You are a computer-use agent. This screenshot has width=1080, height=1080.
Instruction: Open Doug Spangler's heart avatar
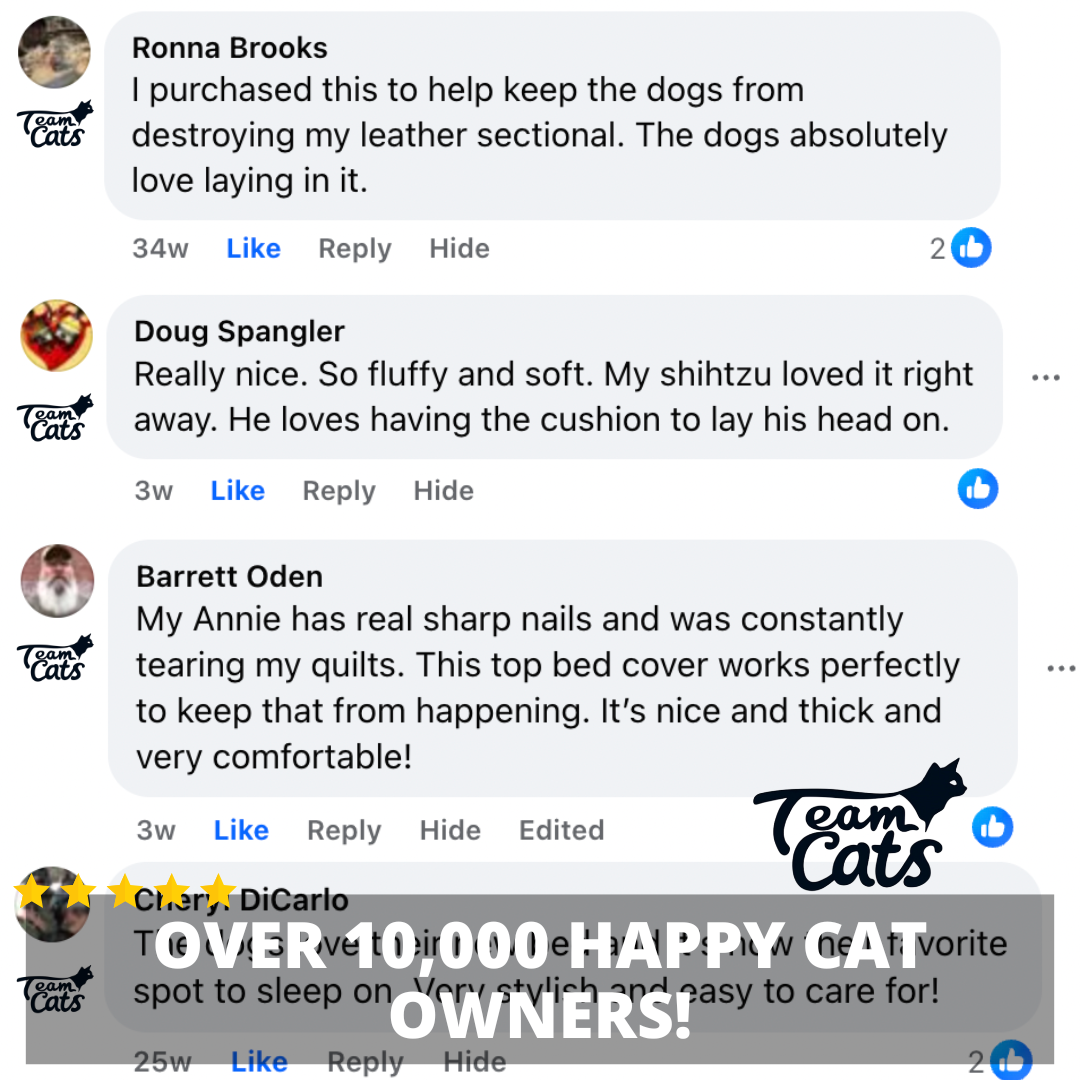(x=56, y=335)
